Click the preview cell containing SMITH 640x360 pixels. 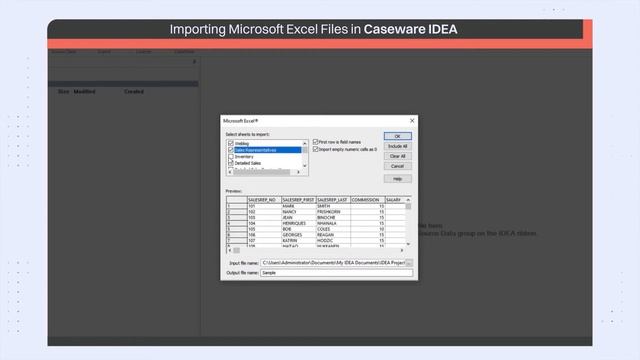333,206
